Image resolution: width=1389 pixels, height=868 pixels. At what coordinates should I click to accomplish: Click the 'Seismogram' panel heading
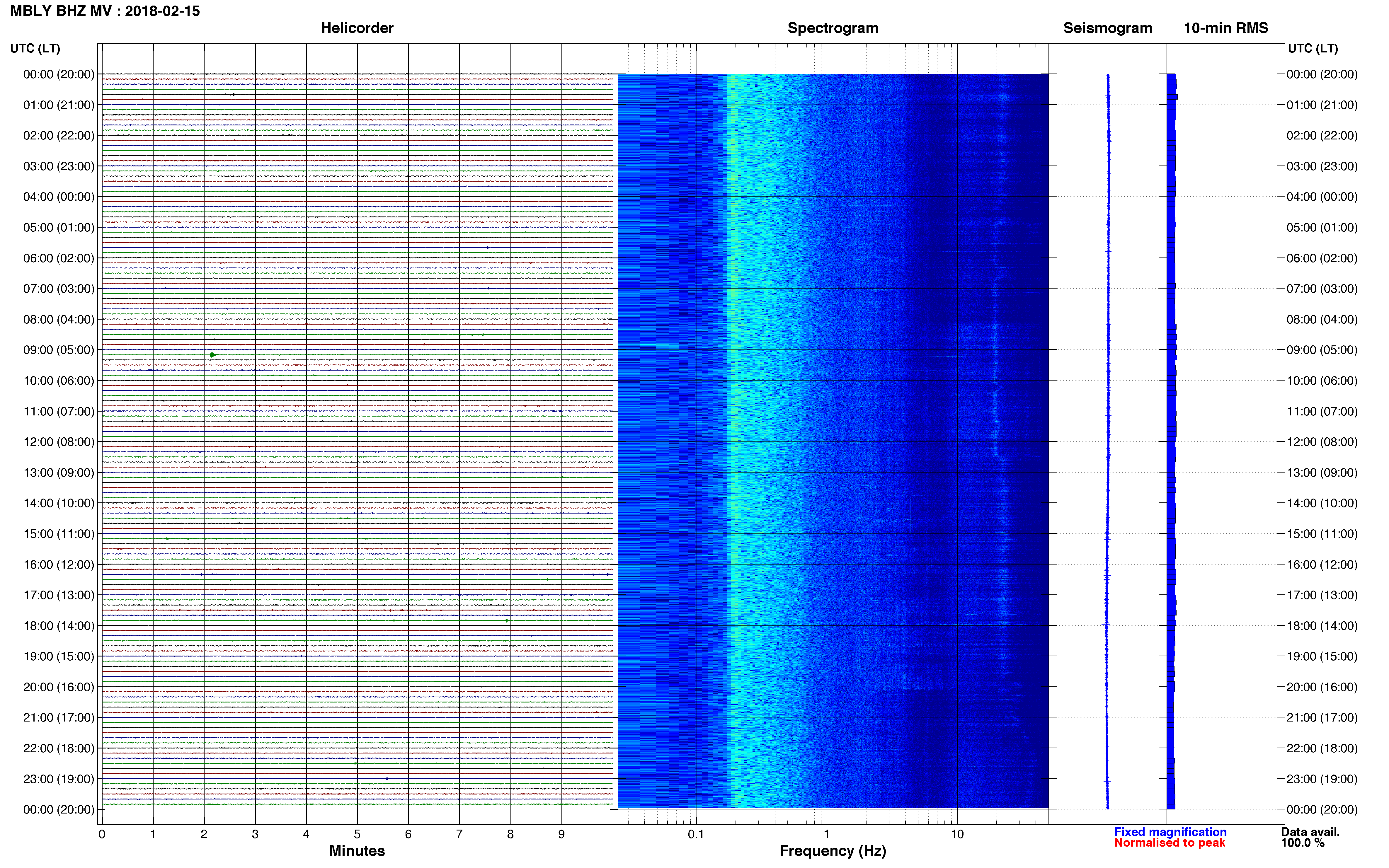point(1108,28)
